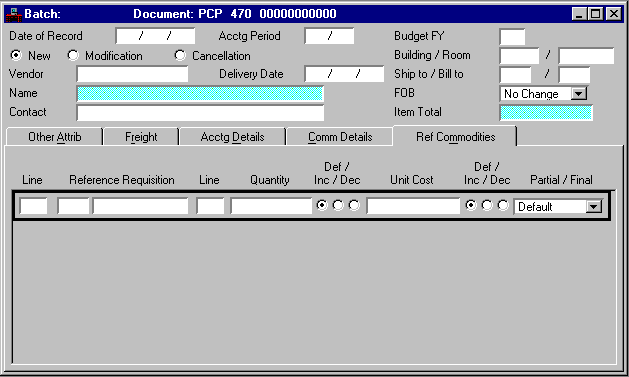The image size is (629, 377).
Task: Click the Contact text field
Action: (200, 113)
